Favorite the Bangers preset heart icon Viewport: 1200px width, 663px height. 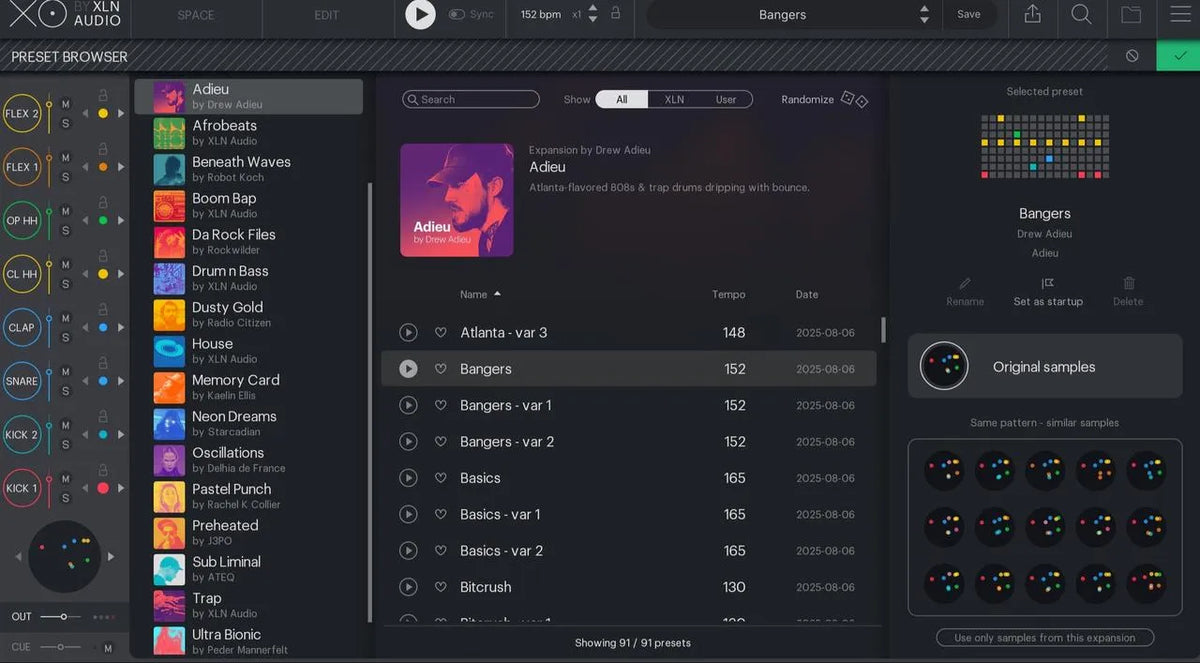441,368
